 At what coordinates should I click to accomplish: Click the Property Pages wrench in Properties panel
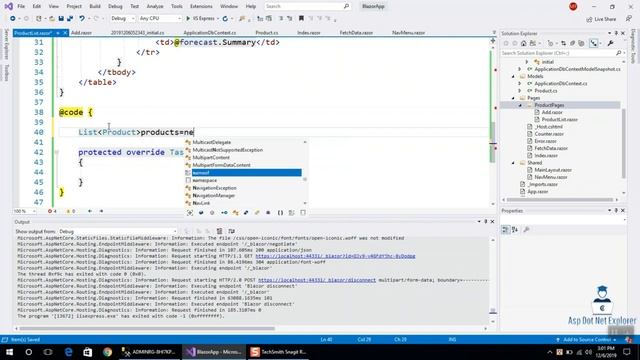(527, 230)
